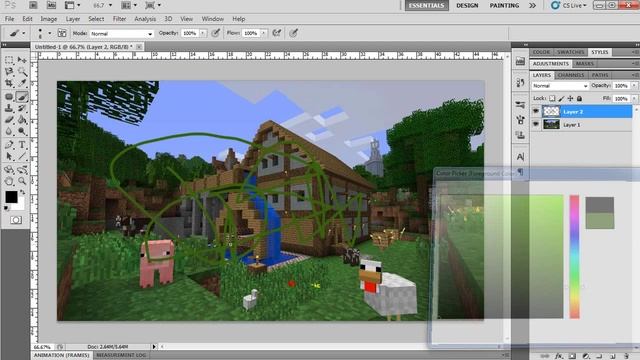Launch Bridge from application bar

(x=33, y=5)
